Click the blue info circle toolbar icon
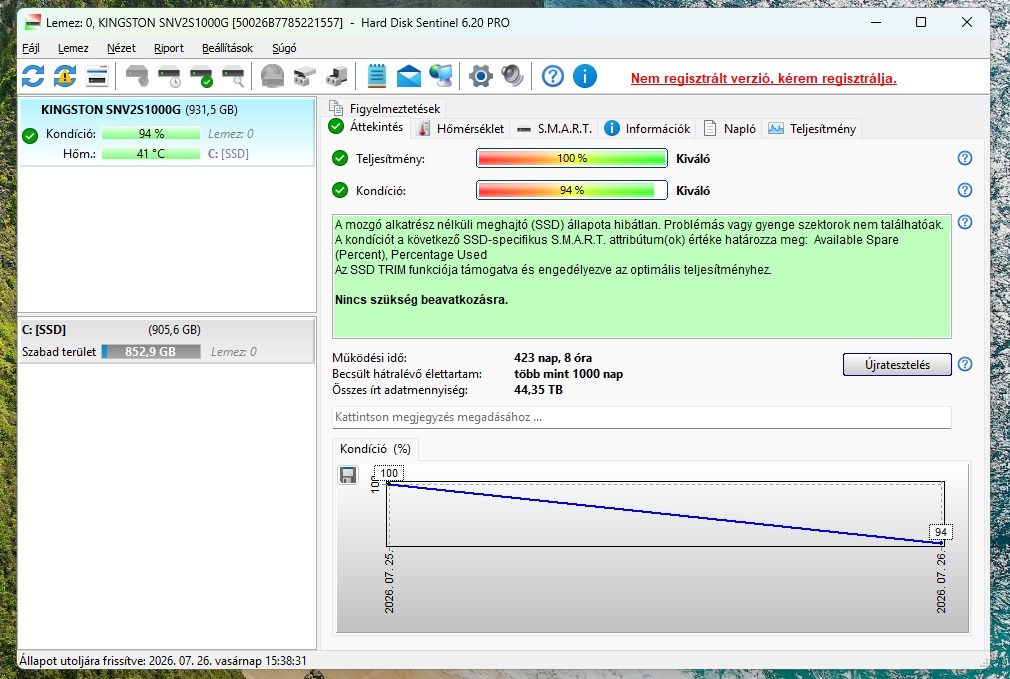This screenshot has height=679, width=1010. 585,76
